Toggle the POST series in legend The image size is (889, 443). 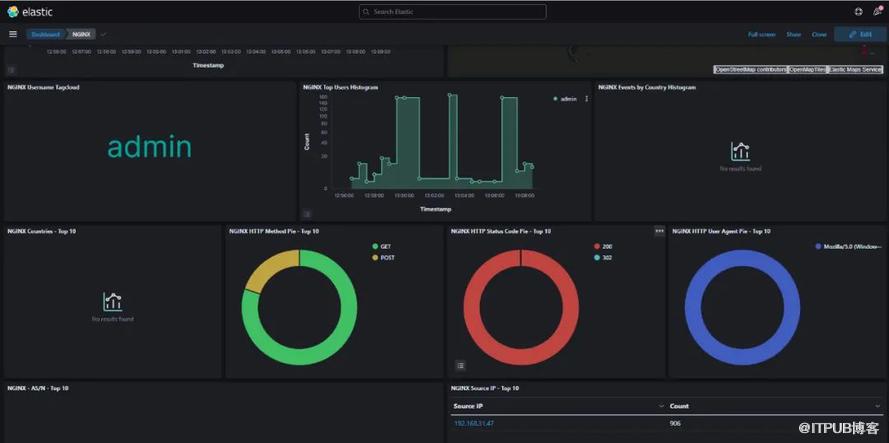(386, 257)
